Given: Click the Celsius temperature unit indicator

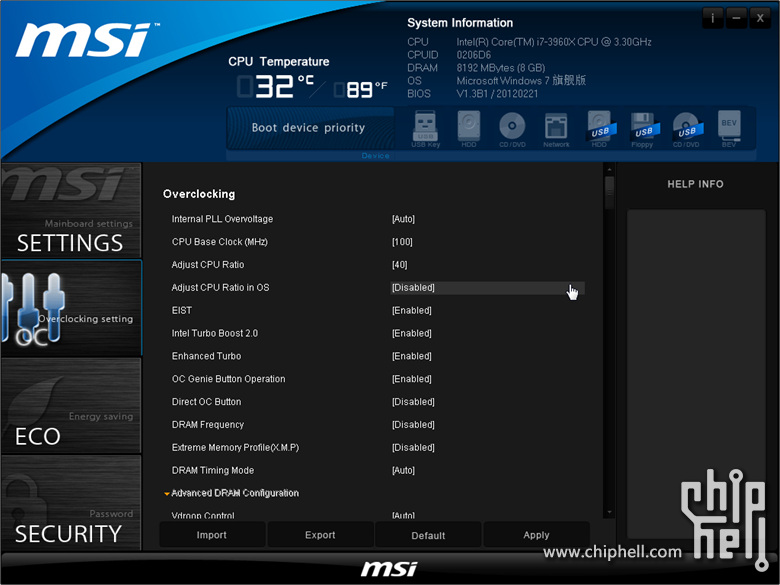Looking at the screenshot, I should point(305,80).
